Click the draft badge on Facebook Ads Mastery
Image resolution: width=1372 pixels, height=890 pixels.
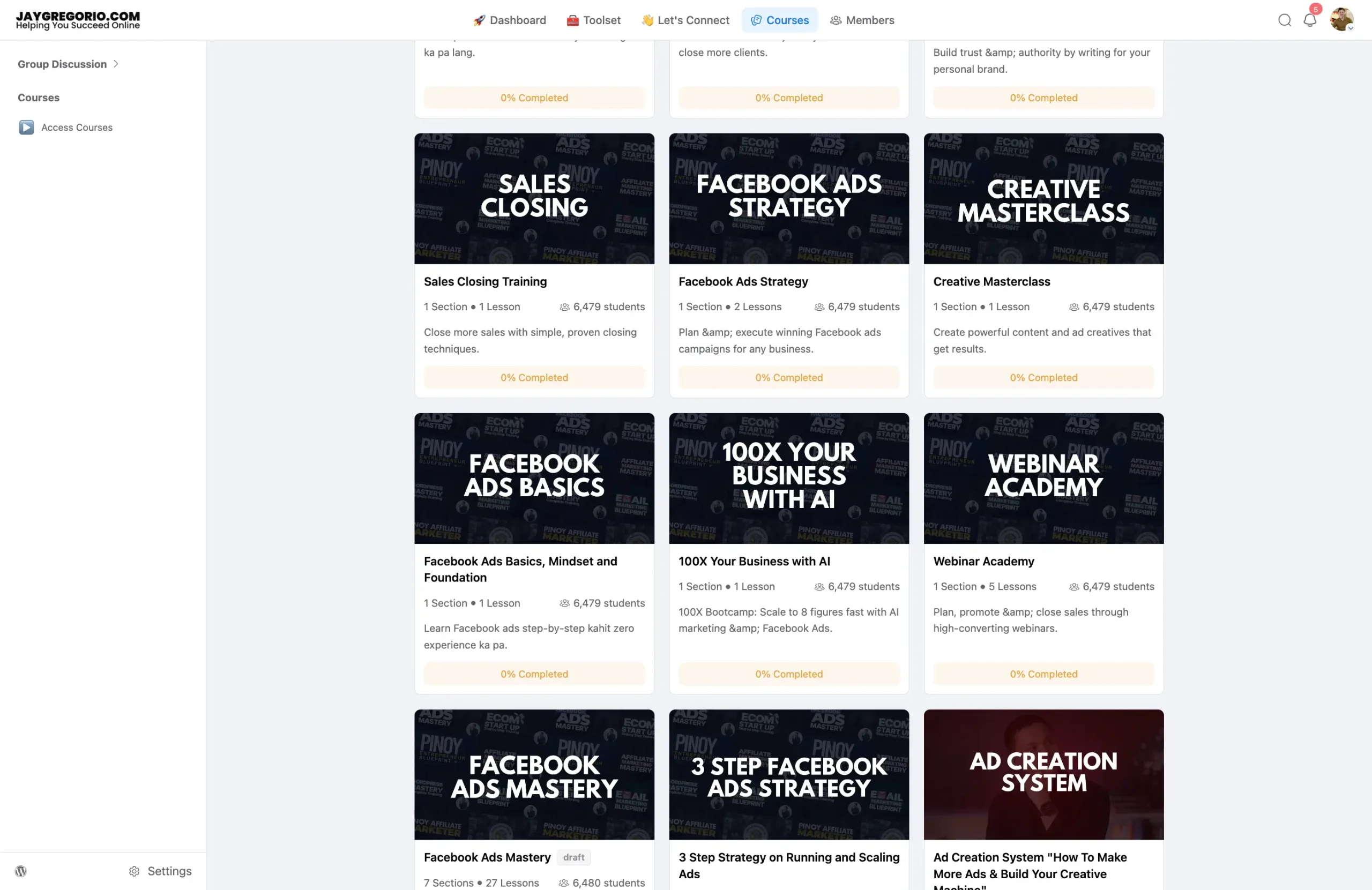(573, 857)
